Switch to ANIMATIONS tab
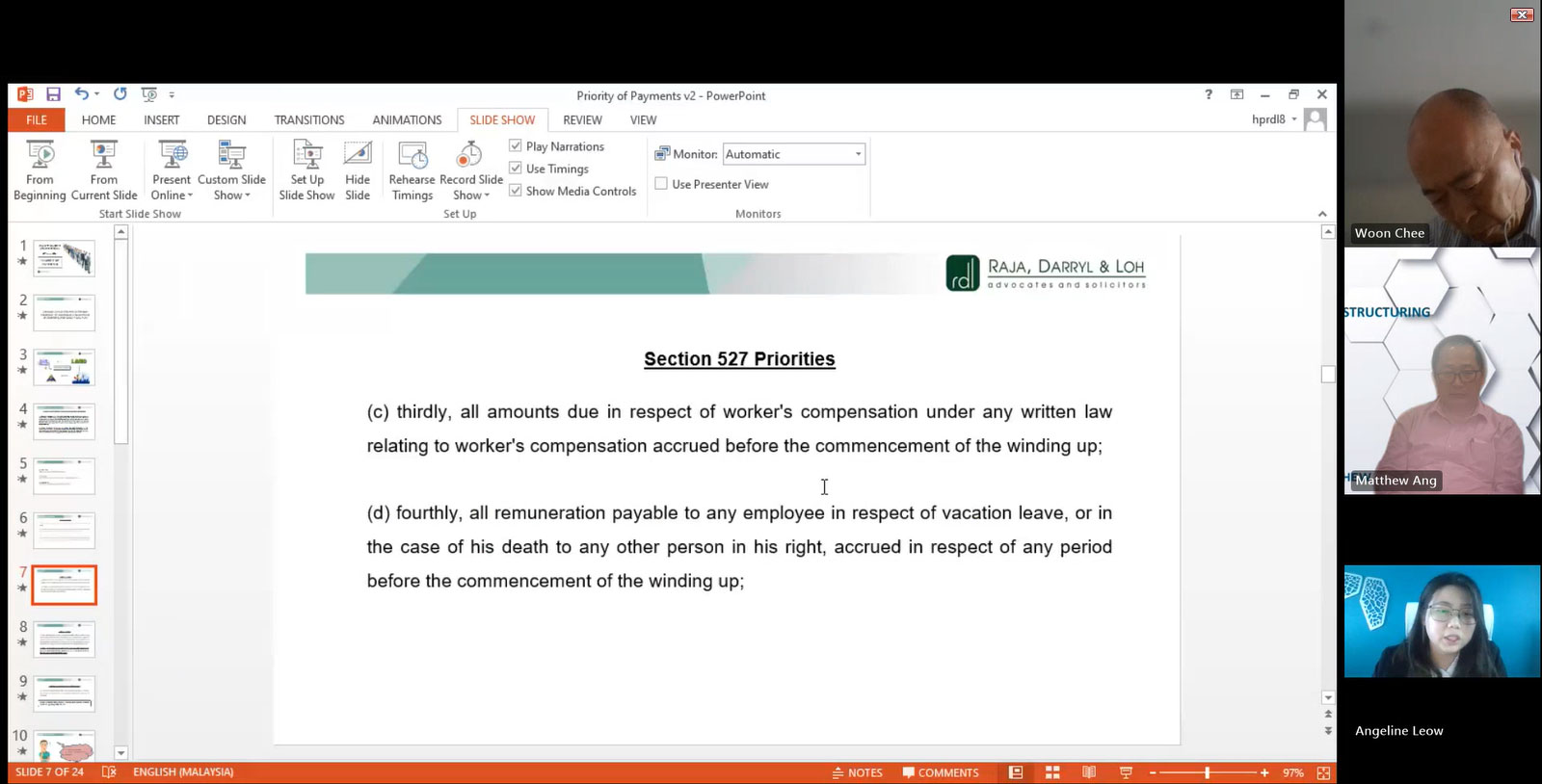Image resolution: width=1542 pixels, height=784 pixels. click(407, 119)
